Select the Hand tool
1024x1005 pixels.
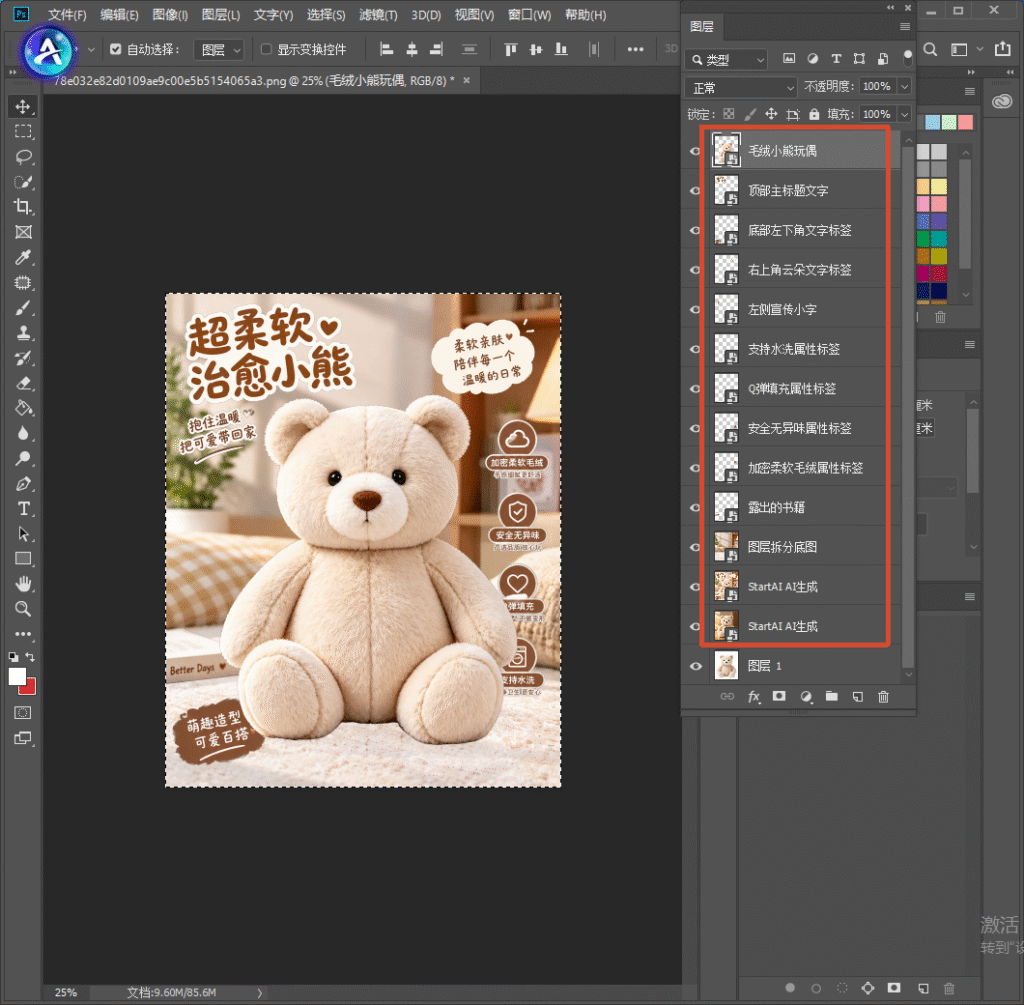point(23,584)
